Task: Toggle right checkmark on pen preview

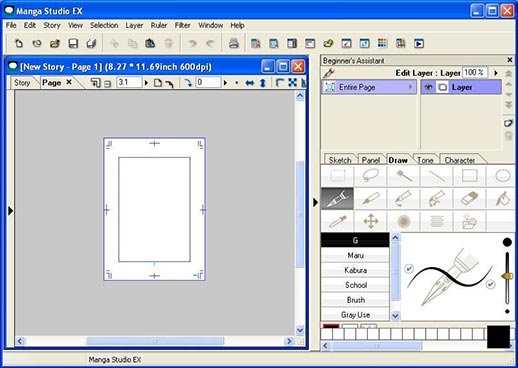Action: (490, 284)
